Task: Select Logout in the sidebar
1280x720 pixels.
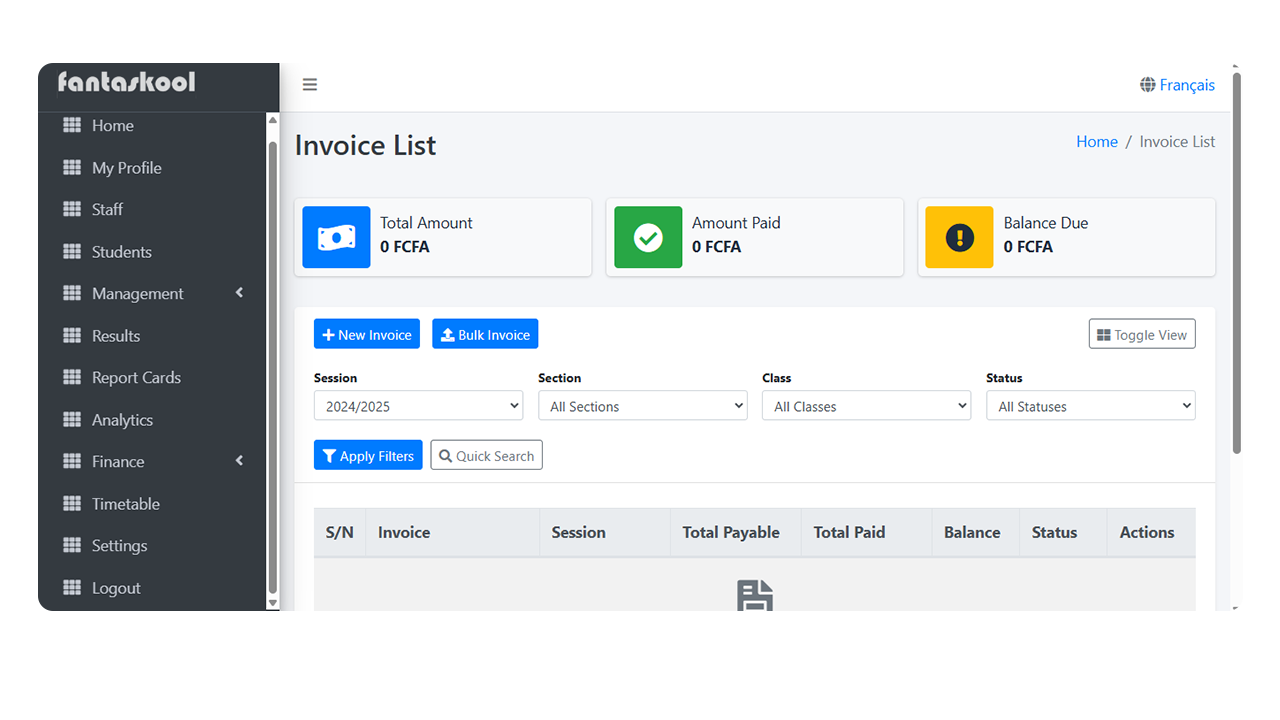Action: pyautogui.click(x=152, y=587)
